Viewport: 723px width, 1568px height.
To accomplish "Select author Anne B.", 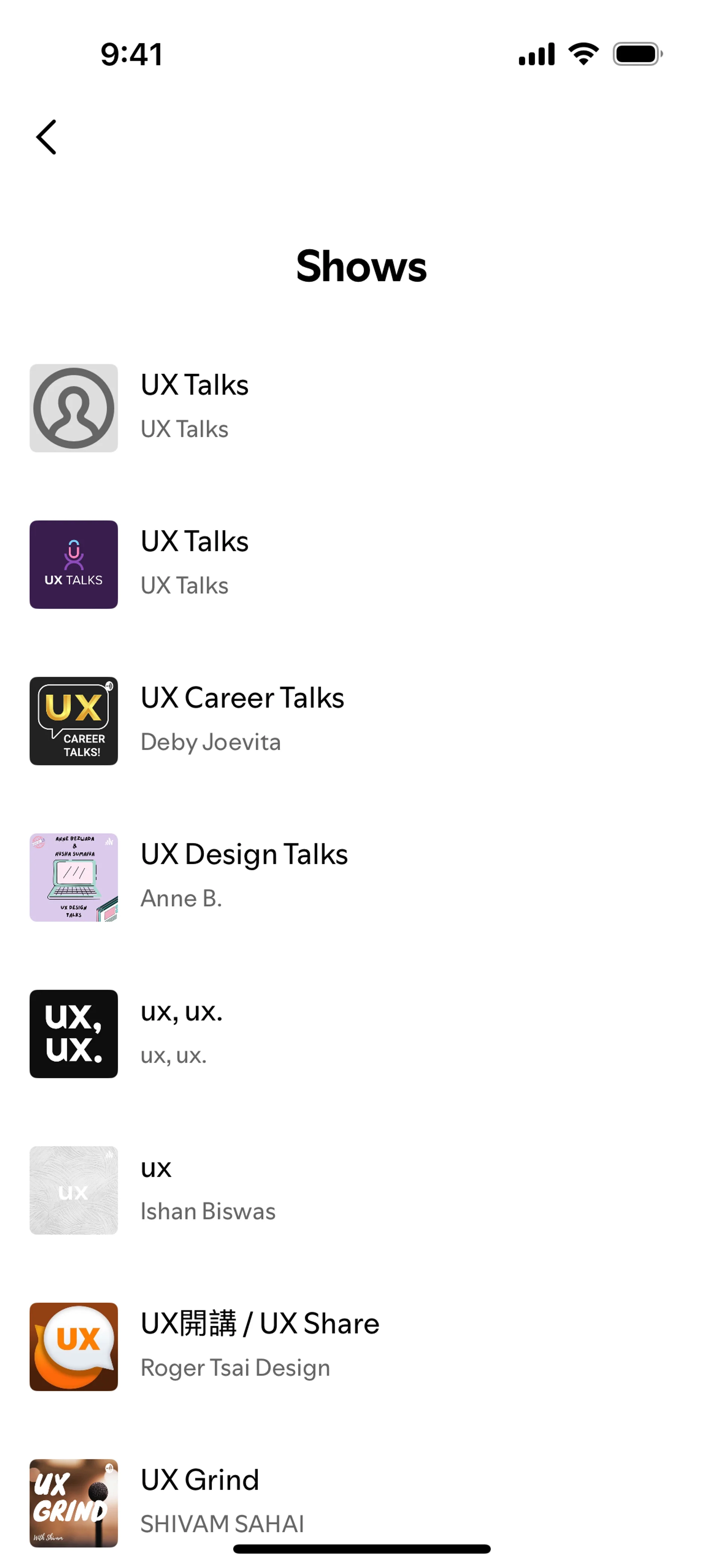I will pos(182,899).
